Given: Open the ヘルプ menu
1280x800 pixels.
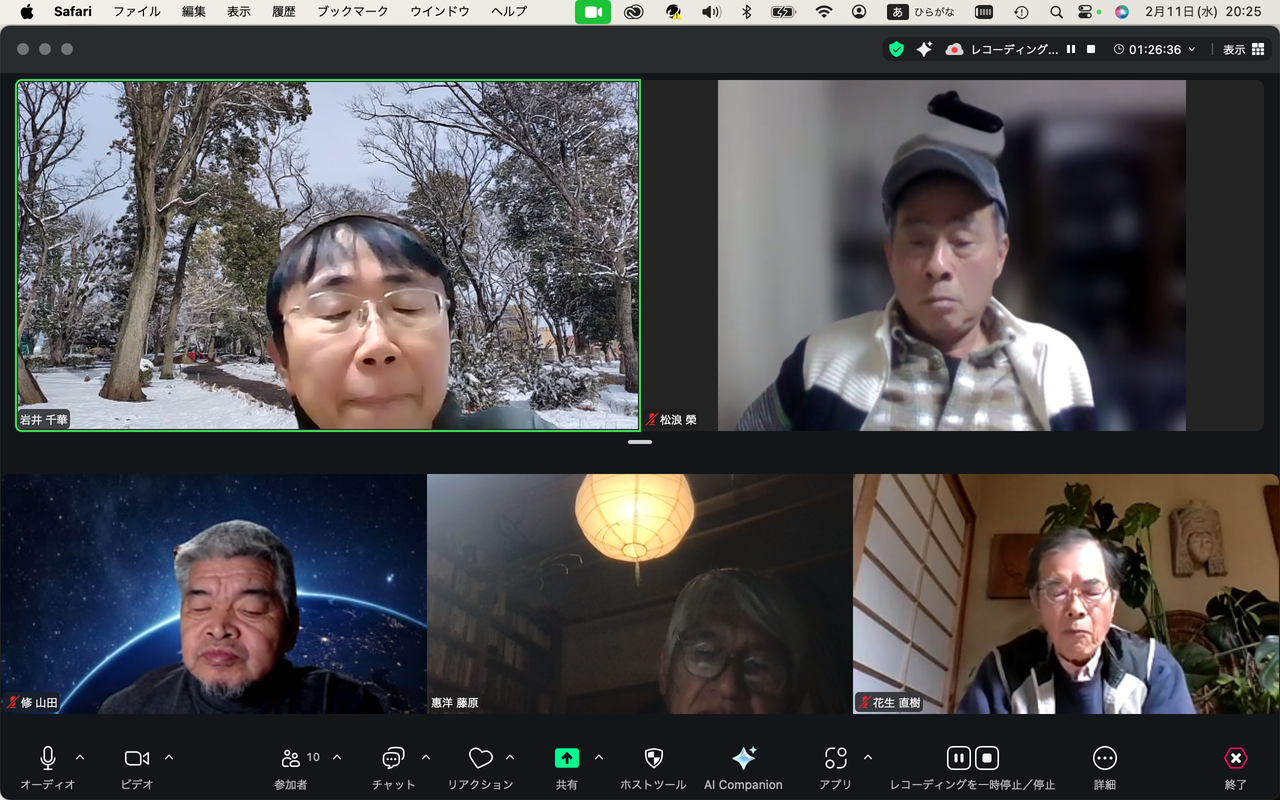Looking at the screenshot, I should click(509, 12).
